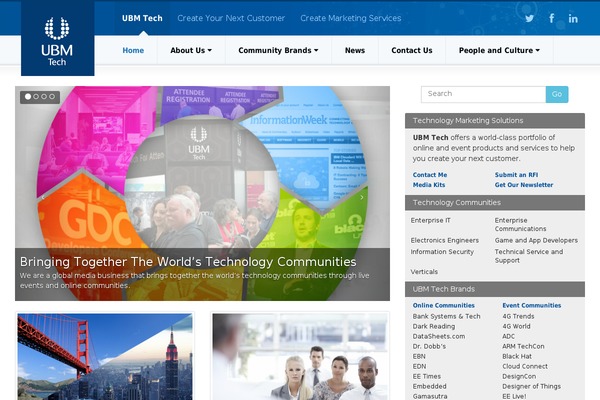
Task: Open the DataSheets.com link
Action: tap(439, 336)
